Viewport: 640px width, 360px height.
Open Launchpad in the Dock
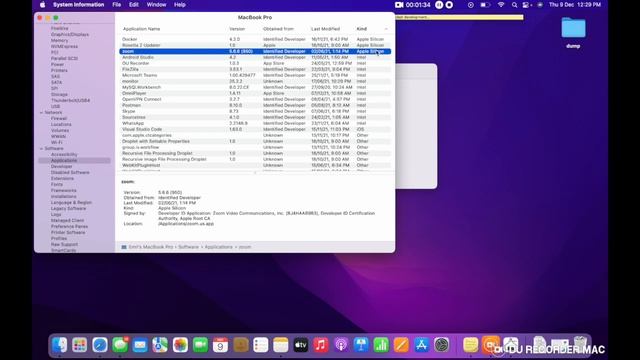(80, 345)
